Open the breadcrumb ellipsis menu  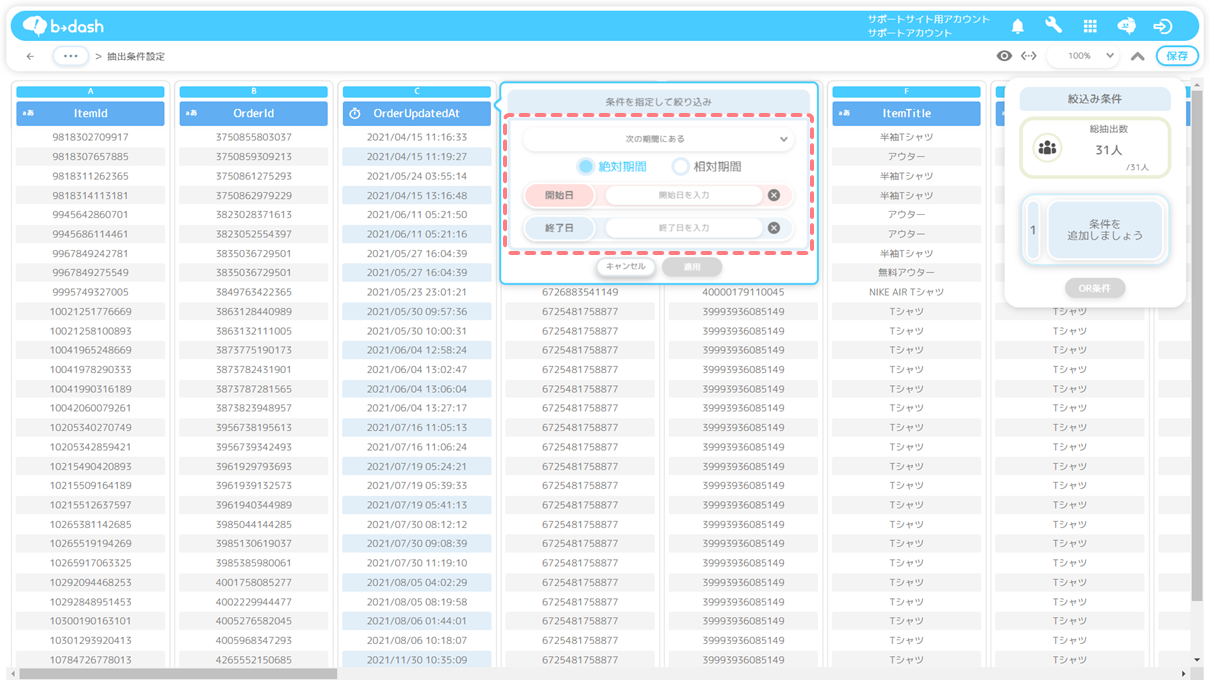pyautogui.click(x=70, y=56)
